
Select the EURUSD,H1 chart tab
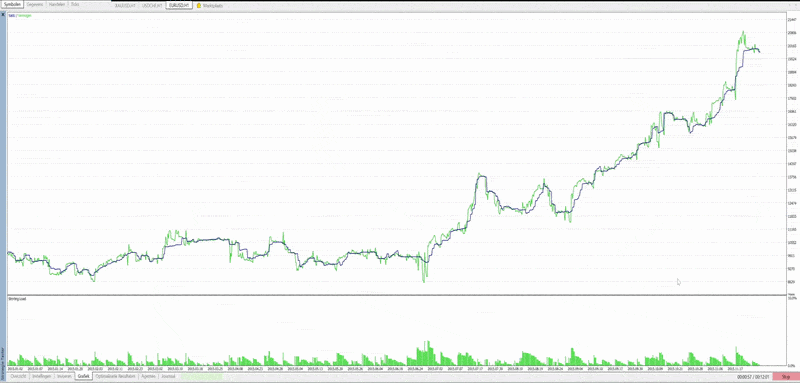pyautogui.click(x=179, y=6)
